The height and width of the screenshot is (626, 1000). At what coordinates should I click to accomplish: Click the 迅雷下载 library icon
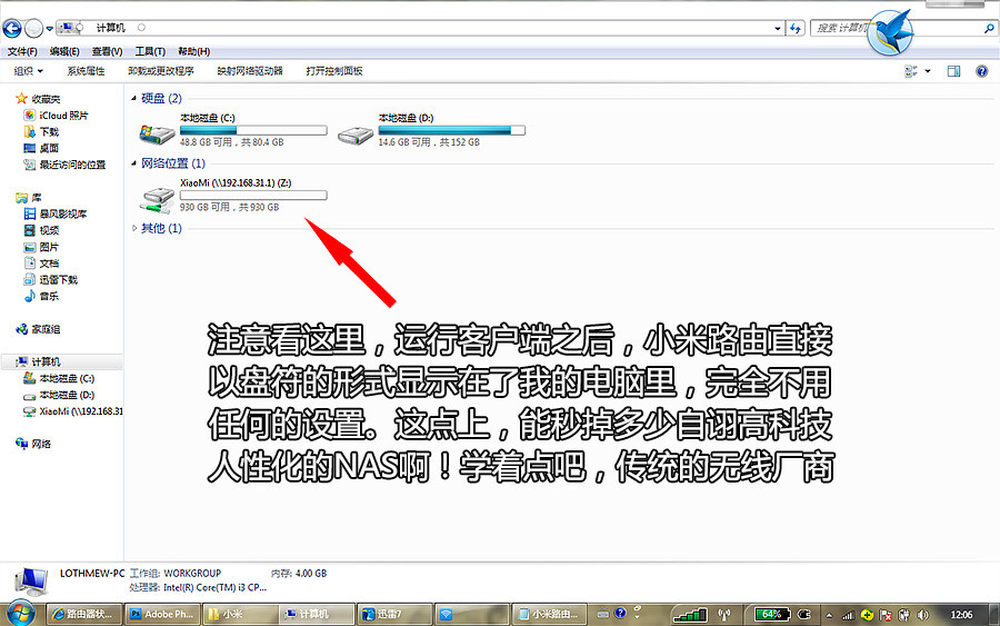click(29, 279)
